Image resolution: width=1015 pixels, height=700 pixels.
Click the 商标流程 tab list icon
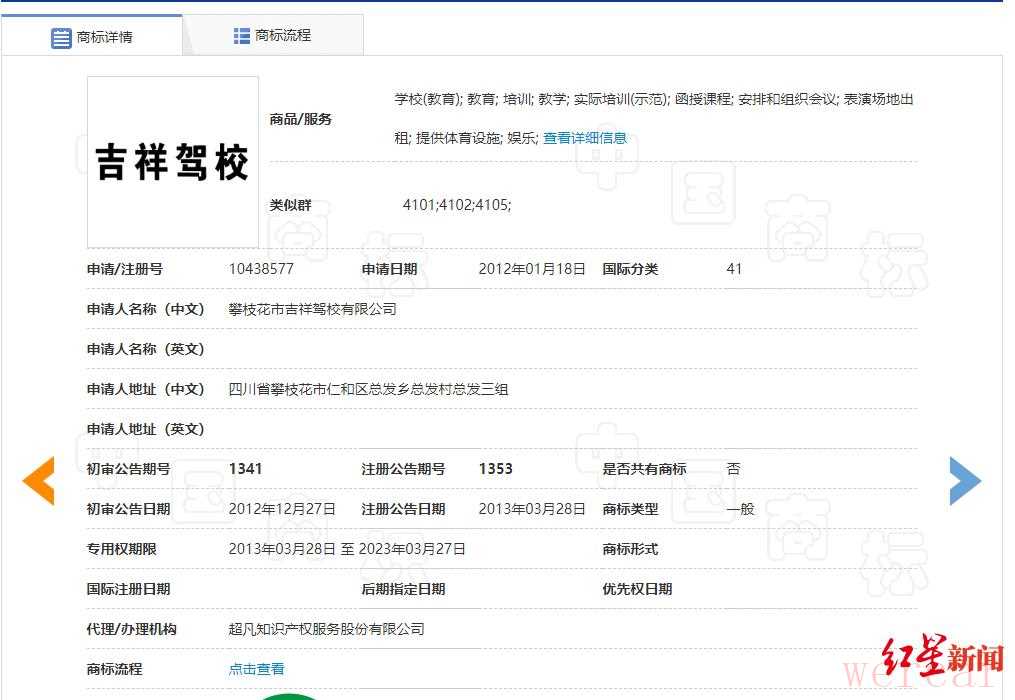tap(241, 36)
